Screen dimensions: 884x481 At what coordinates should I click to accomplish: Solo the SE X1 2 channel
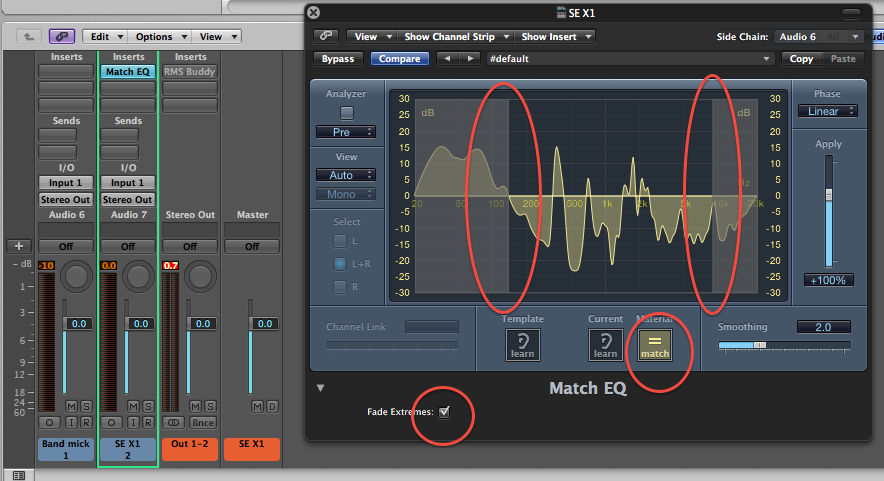coord(148,406)
